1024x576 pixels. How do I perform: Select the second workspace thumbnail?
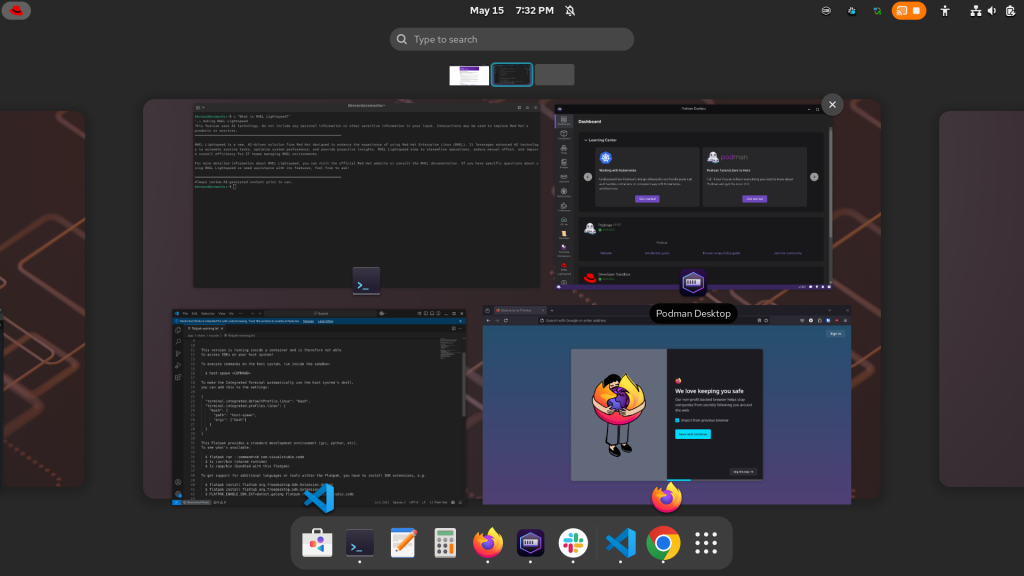512,75
